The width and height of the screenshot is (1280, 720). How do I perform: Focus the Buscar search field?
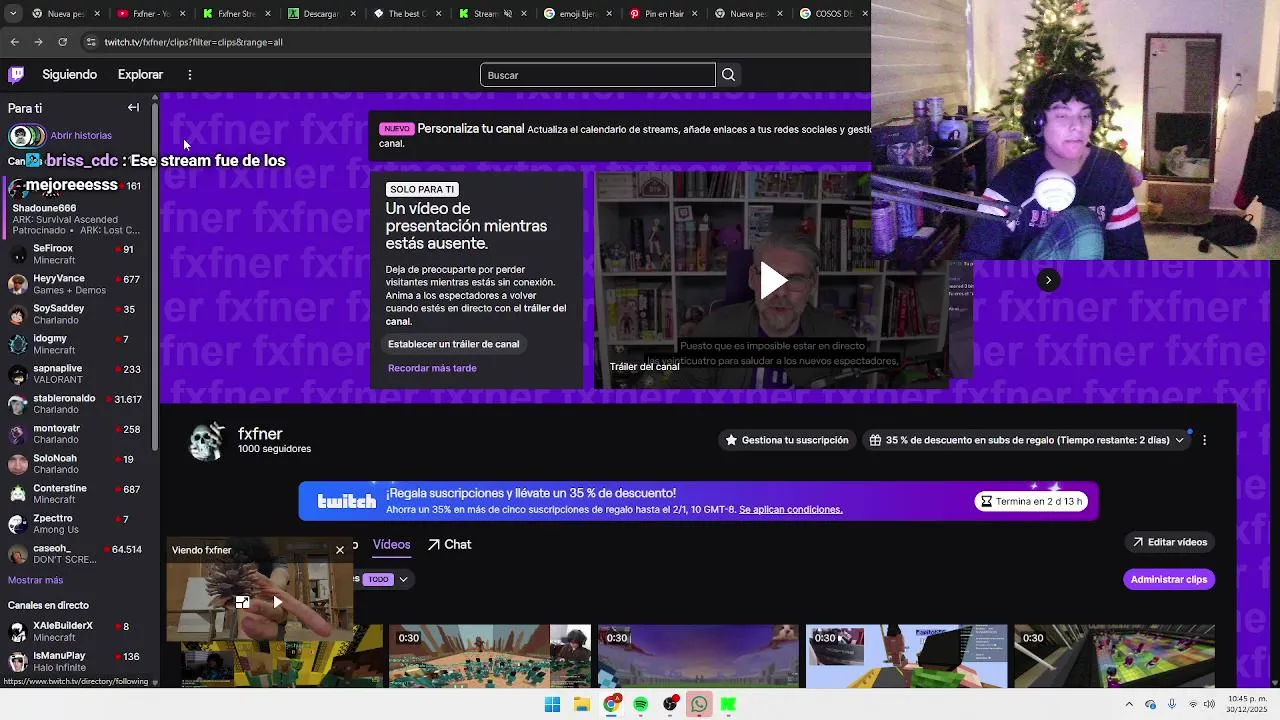tap(598, 75)
